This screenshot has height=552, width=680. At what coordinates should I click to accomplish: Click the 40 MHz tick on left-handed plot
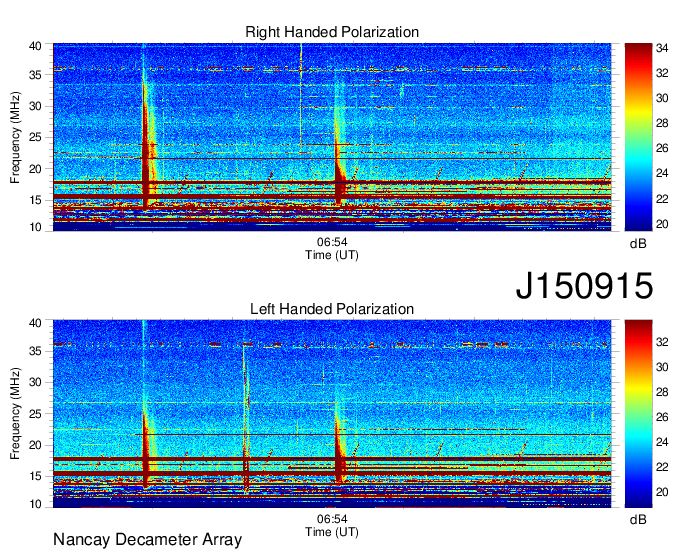pyautogui.click(x=35, y=323)
